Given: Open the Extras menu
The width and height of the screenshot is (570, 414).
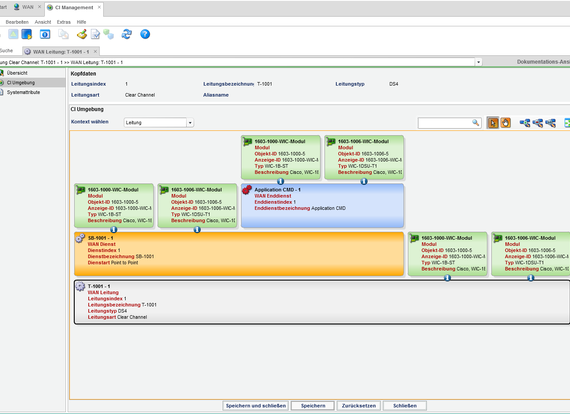Looking at the screenshot, I should click(64, 22).
